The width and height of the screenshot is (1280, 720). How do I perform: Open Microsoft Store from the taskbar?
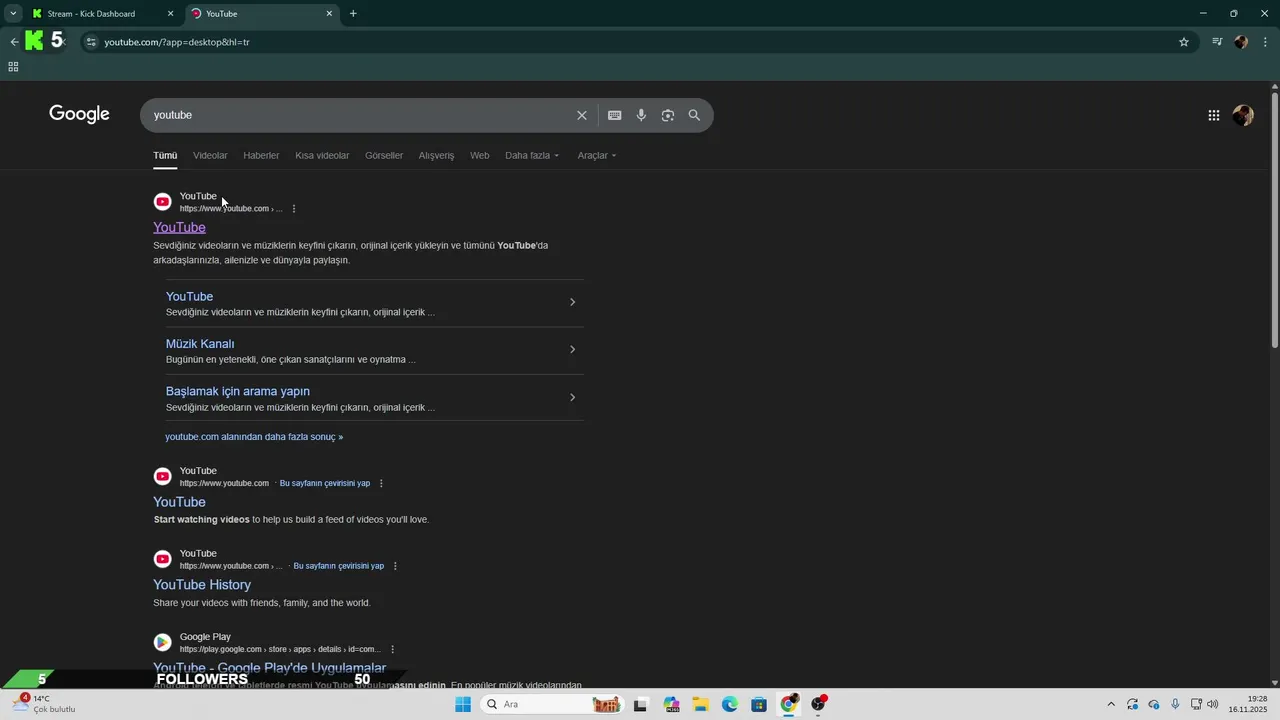pos(759,704)
